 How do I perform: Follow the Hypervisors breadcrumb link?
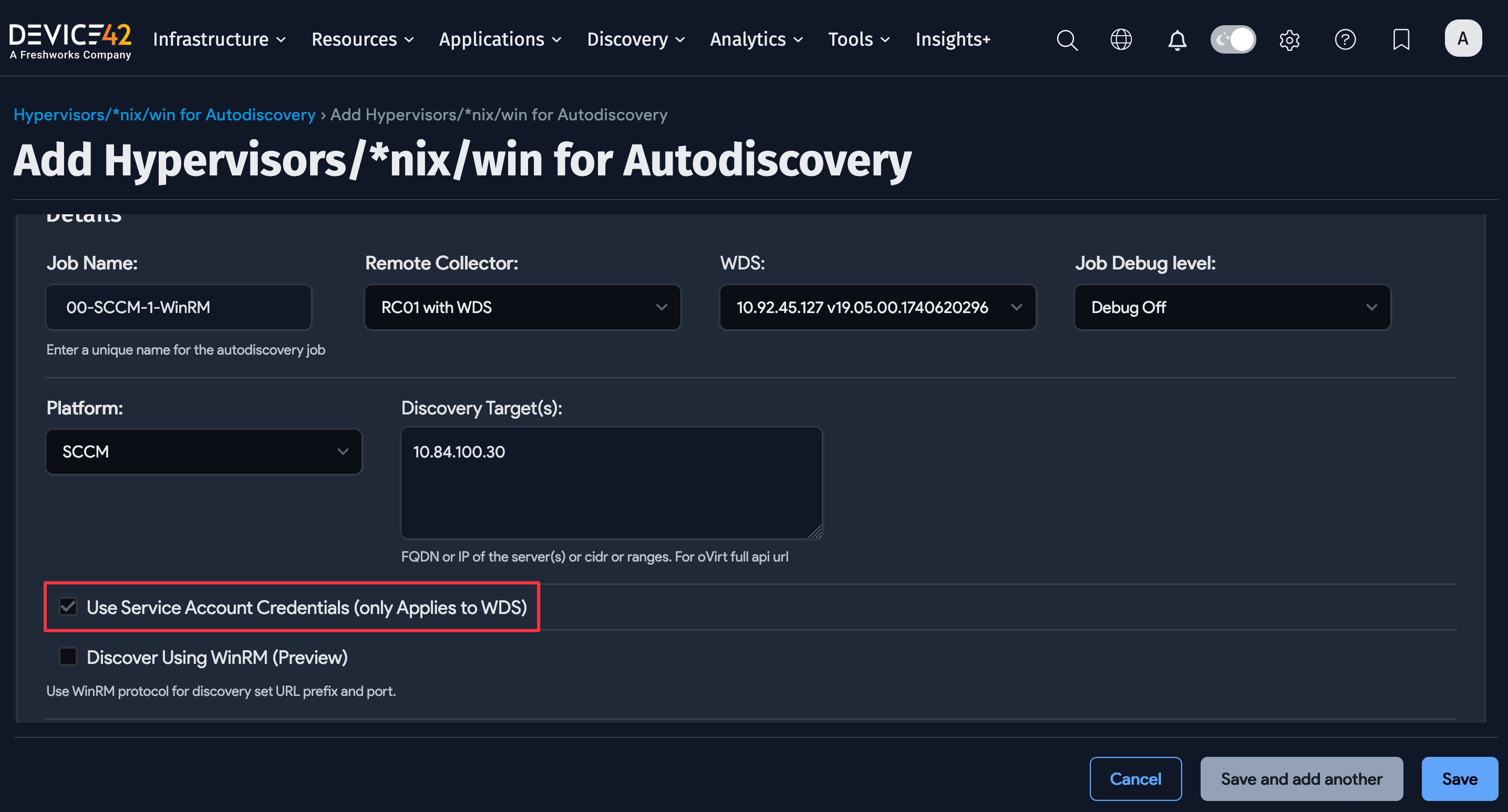pyautogui.click(x=164, y=114)
